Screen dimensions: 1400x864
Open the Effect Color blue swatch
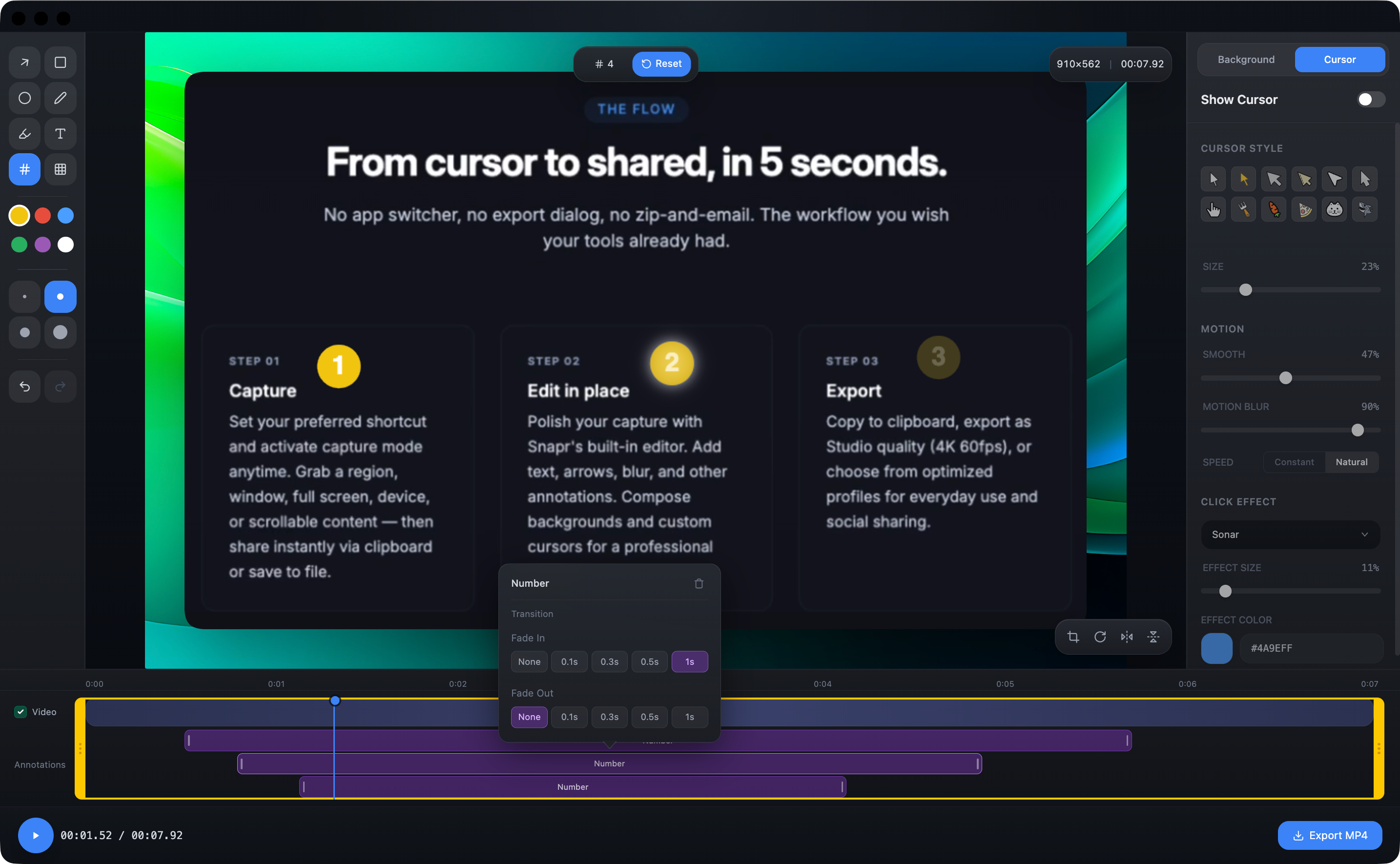1216,649
